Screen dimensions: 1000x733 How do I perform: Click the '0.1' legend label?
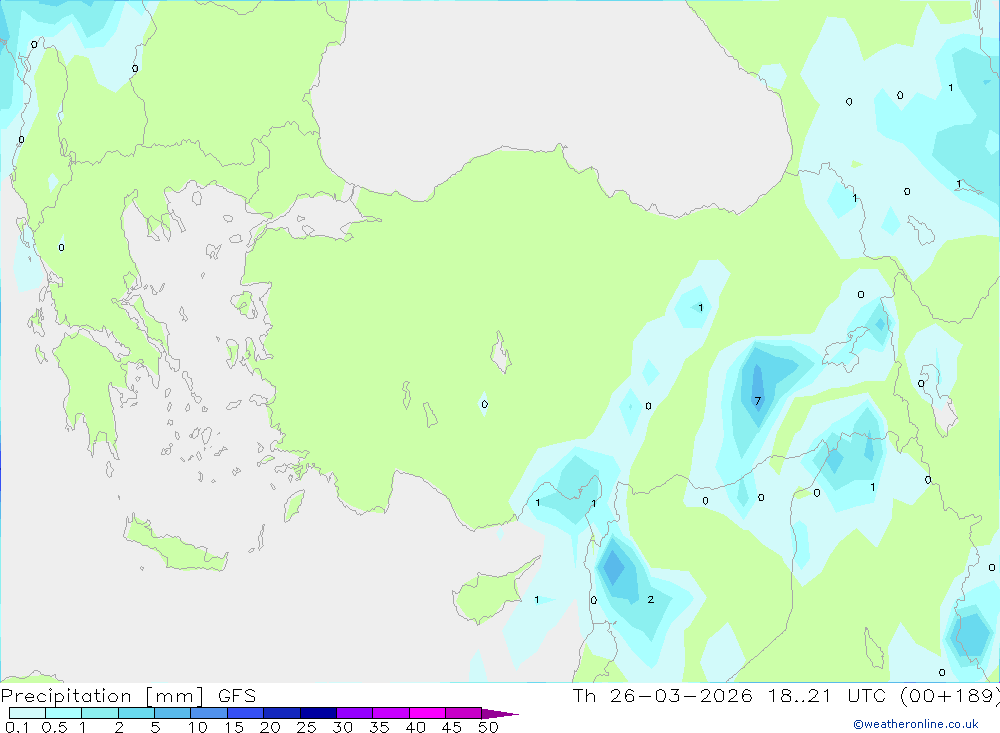coord(17,727)
